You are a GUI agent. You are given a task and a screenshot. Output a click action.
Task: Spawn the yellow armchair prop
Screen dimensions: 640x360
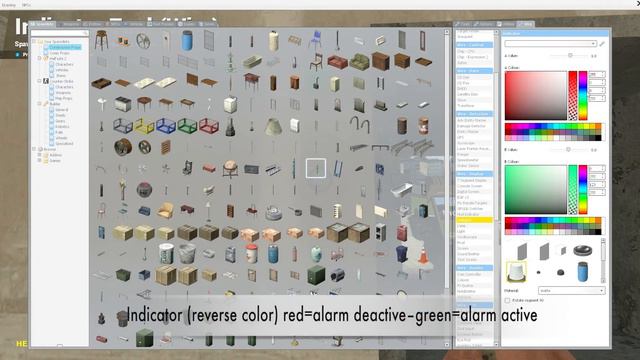pyautogui.click(x=165, y=211)
